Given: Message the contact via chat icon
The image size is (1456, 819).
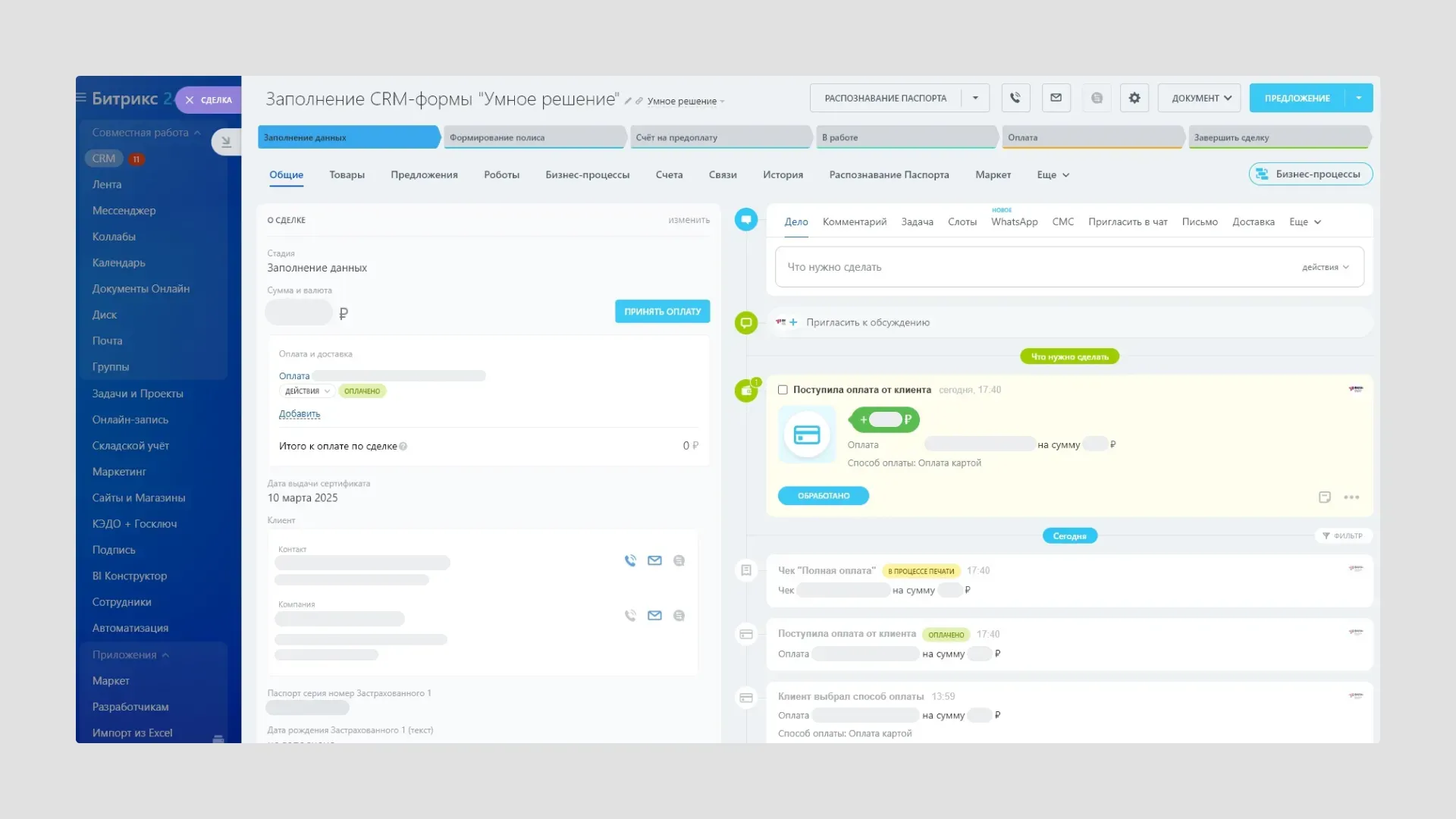Looking at the screenshot, I should coord(679,560).
